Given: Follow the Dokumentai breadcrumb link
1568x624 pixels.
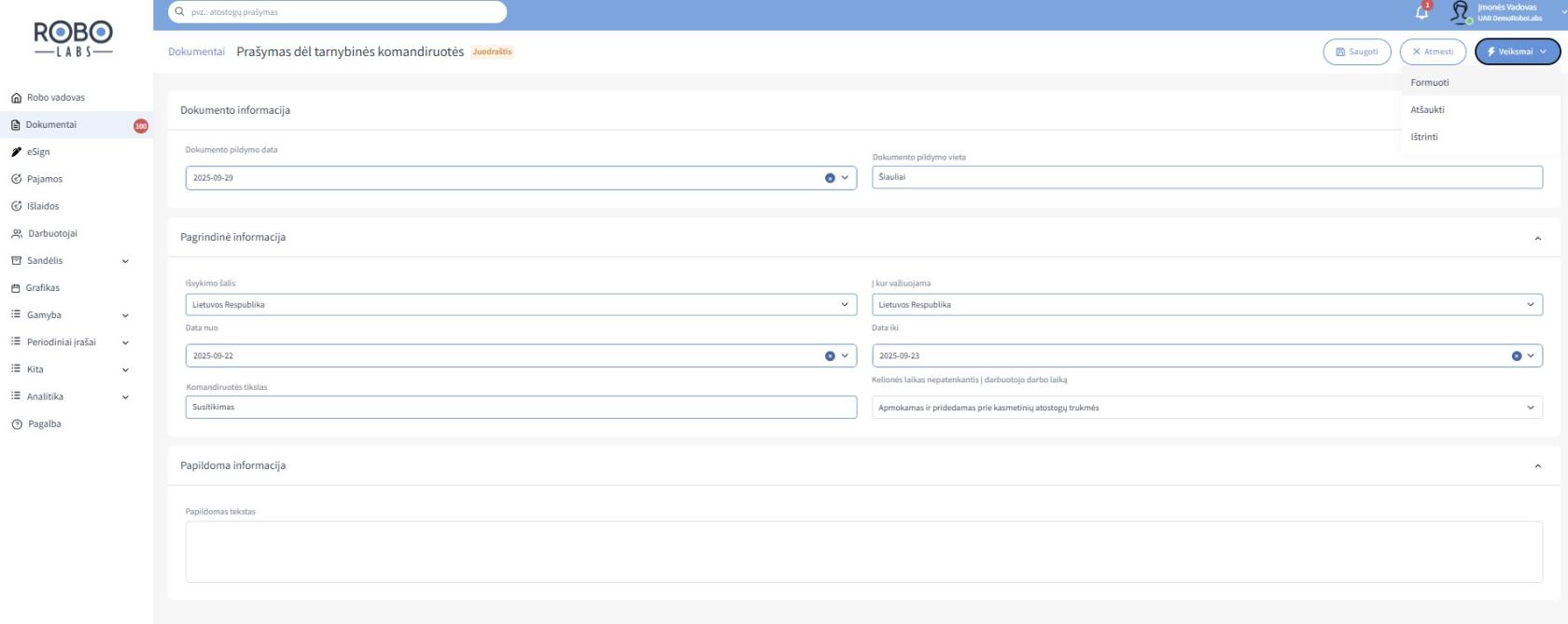Looking at the screenshot, I should [x=196, y=51].
